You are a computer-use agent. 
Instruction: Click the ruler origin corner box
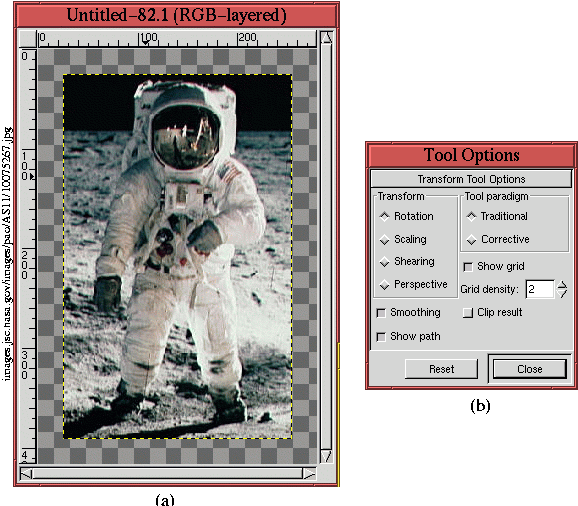(x=28, y=39)
